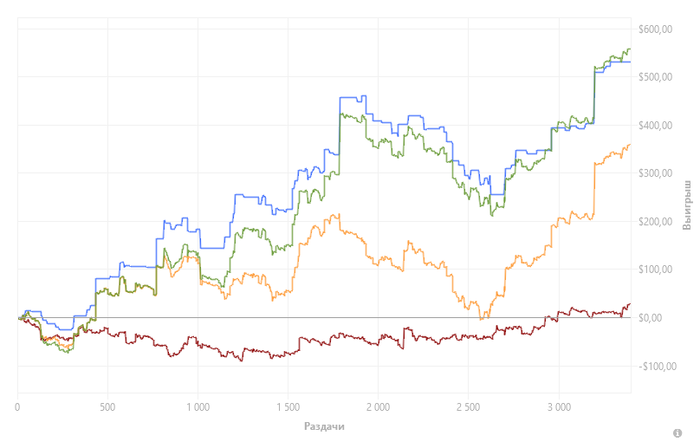This screenshot has width=700, height=442.
Task: Click the green line's endpoint at far right
Action: (629, 49)
